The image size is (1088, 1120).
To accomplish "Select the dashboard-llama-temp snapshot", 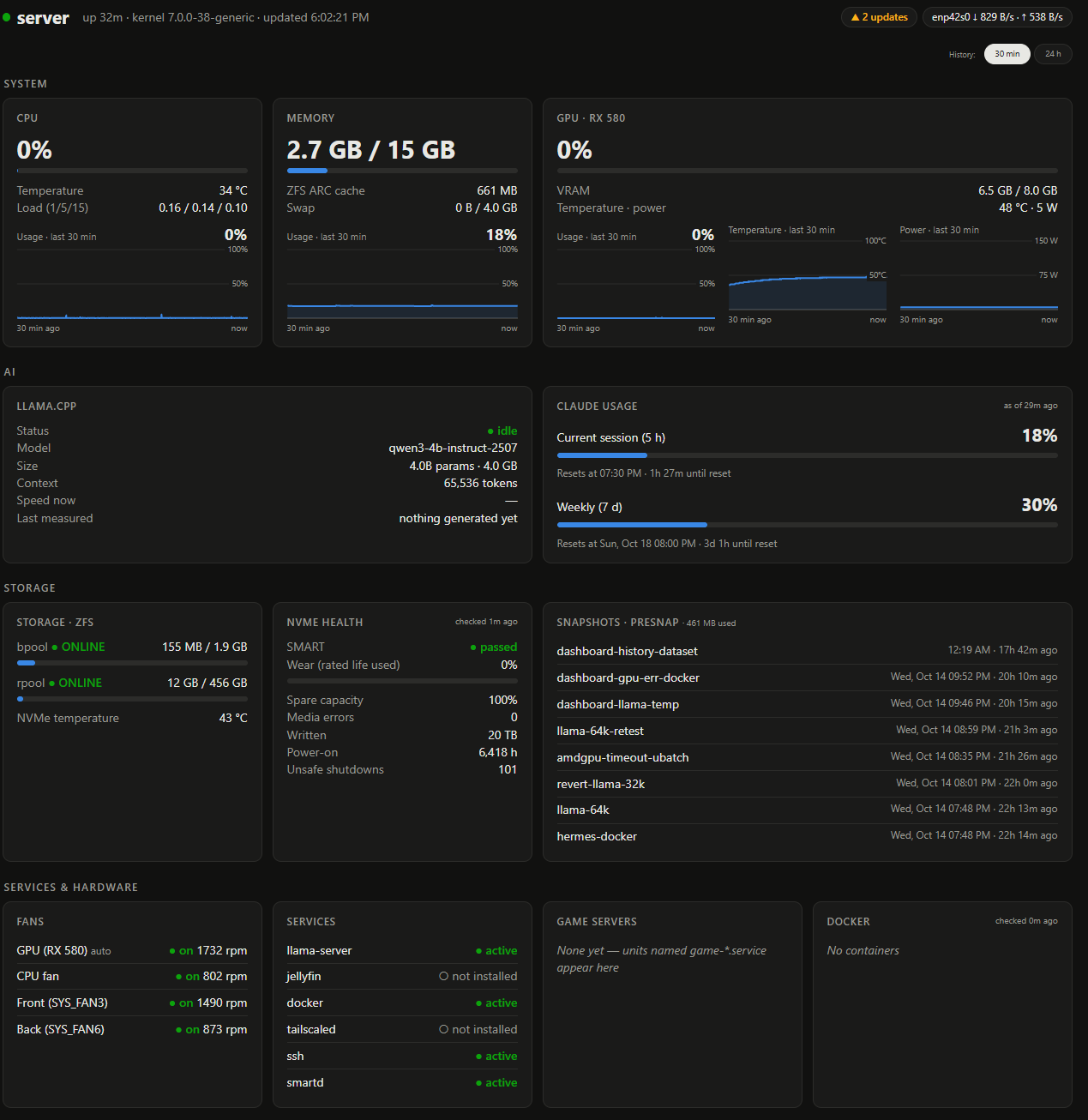I will pos(807,705).
